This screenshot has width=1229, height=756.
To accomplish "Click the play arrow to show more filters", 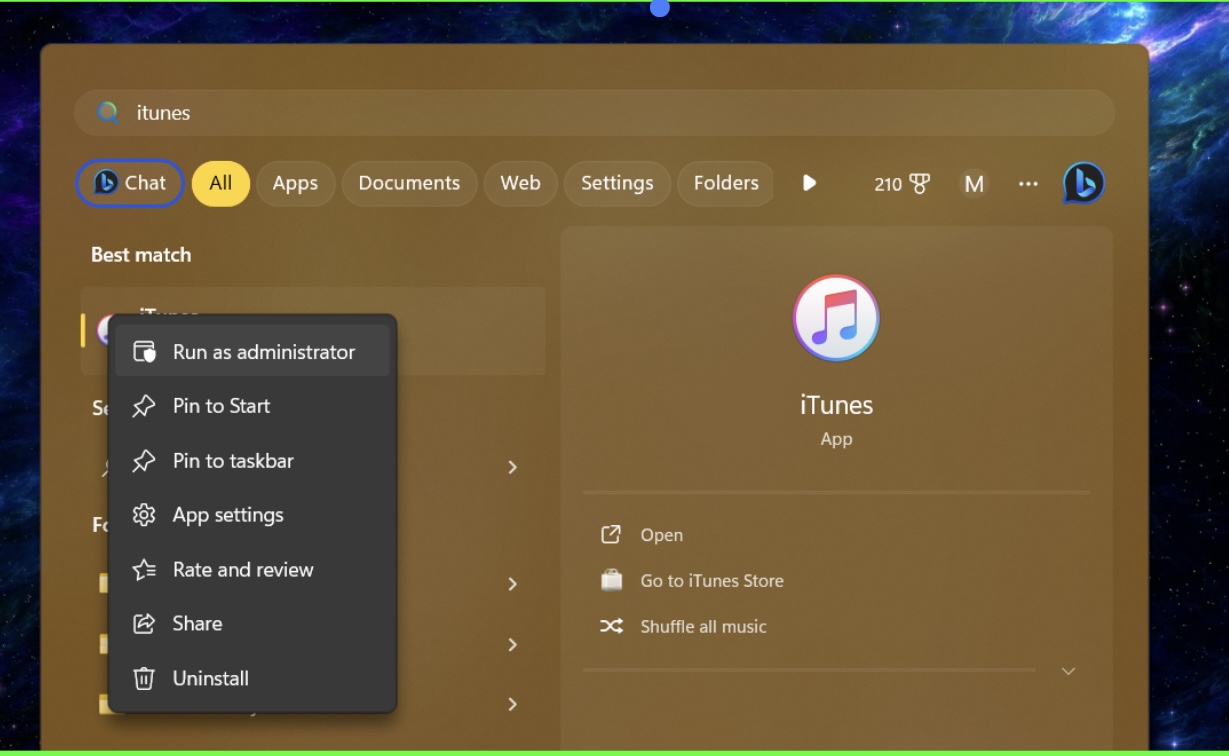I will pyautogui.click(x=809, y=183).
